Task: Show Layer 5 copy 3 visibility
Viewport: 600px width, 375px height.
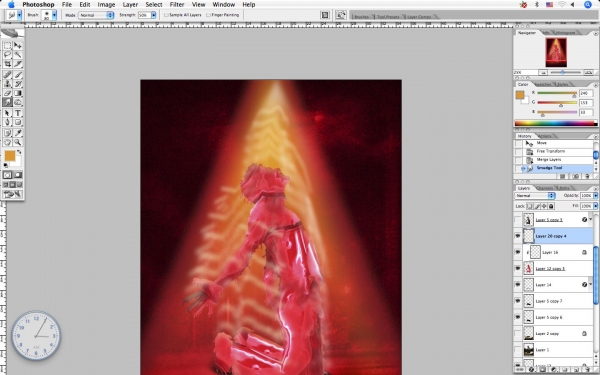Action: tap(518, 220)
